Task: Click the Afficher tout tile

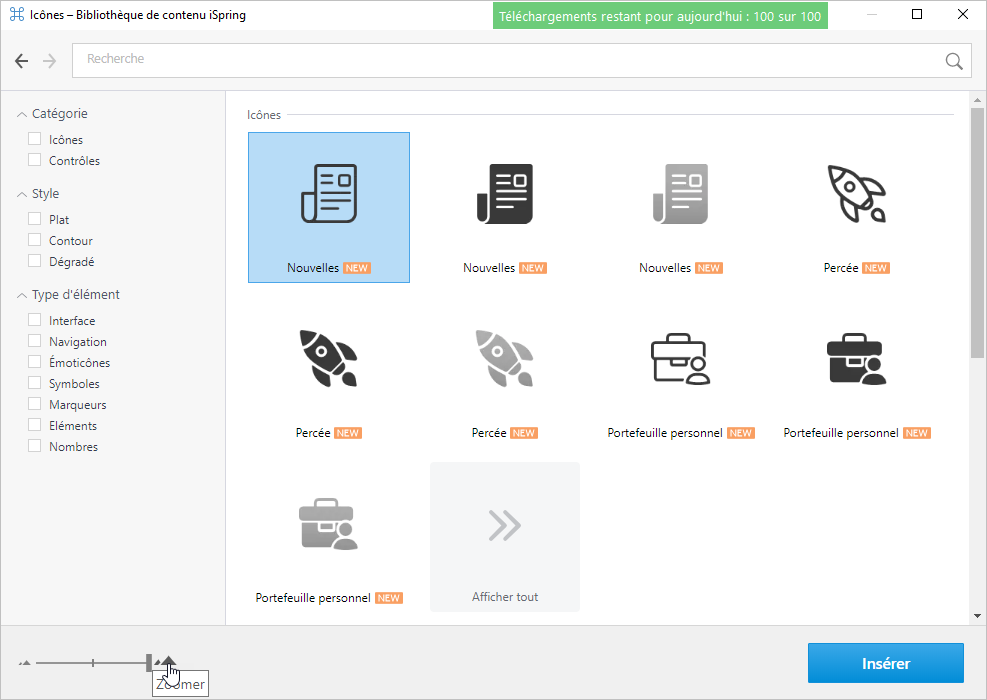Action: [505, 537]
